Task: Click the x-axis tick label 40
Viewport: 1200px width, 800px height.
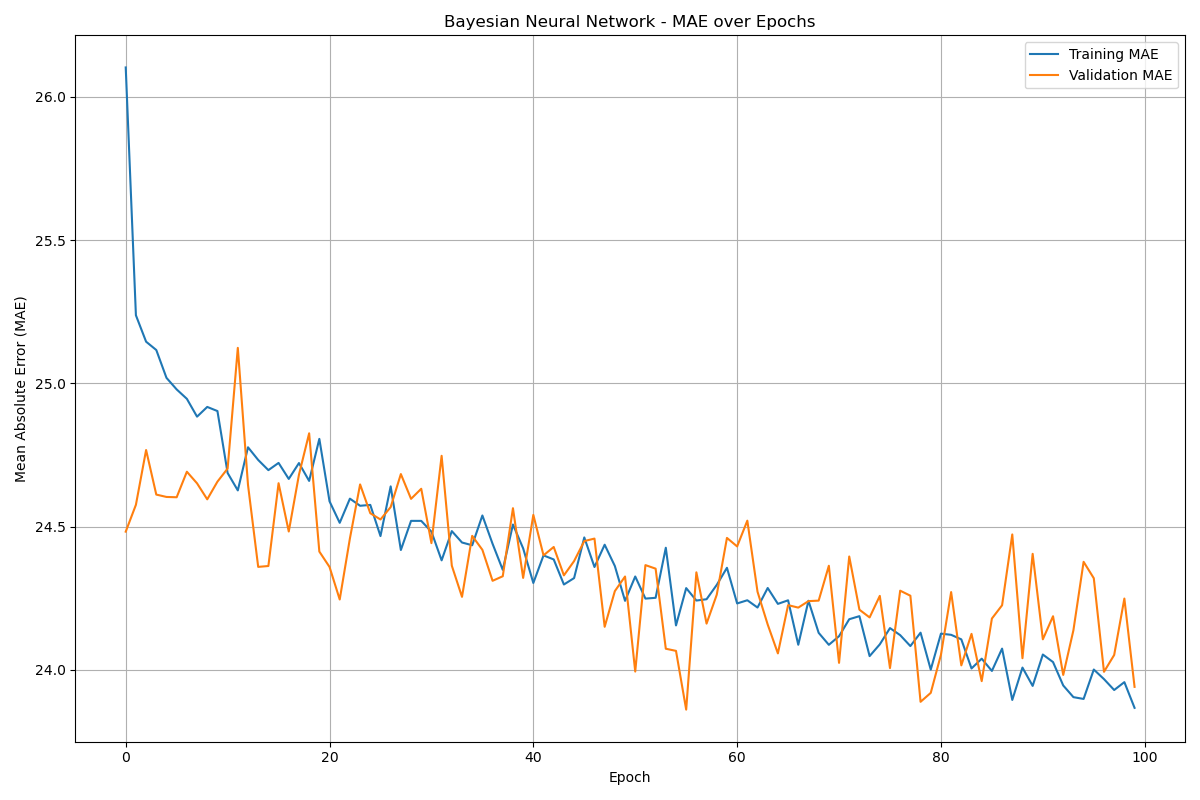Action: (533, 757)
